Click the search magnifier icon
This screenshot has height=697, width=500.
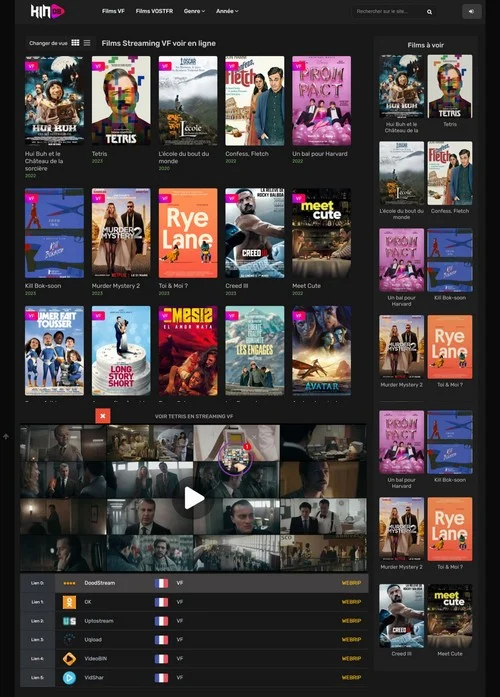(429, 12)
